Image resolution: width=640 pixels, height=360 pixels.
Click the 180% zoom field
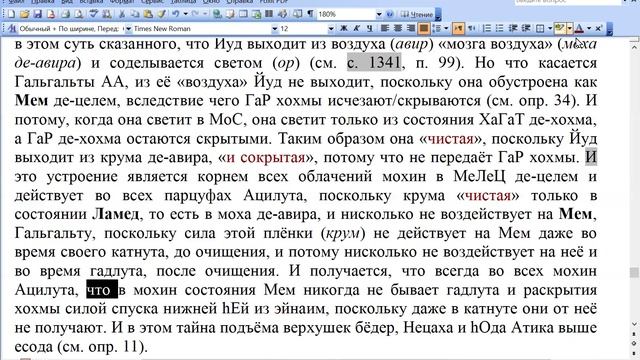point(347,14)
